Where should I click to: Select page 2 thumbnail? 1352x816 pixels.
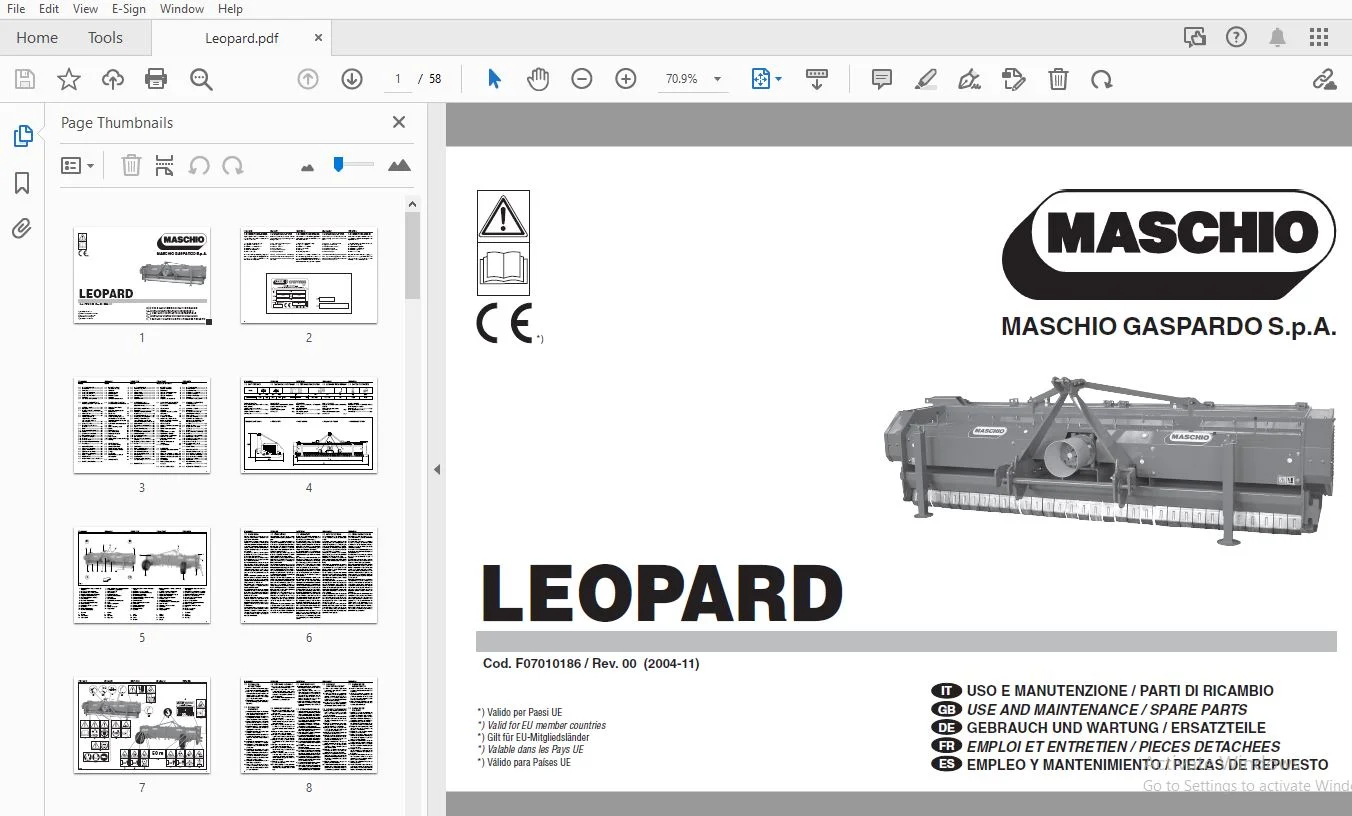[x=309, y=275]
